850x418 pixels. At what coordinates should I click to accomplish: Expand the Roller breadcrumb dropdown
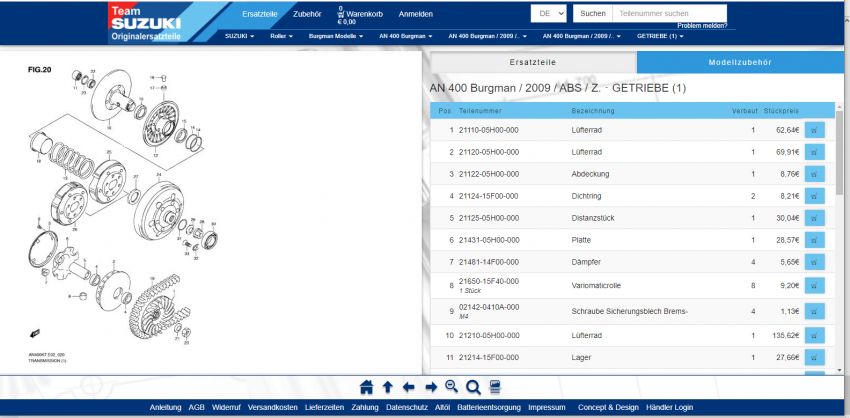(x=281, y=36)
